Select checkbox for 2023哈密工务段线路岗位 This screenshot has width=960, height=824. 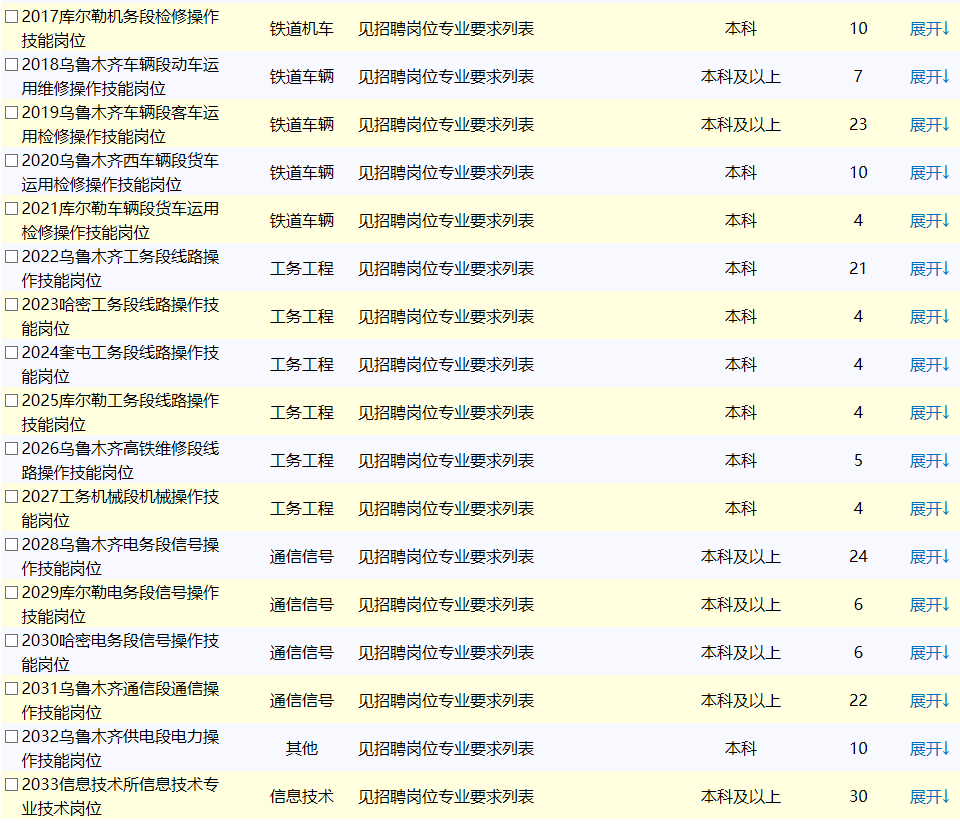tap(12, 304)
